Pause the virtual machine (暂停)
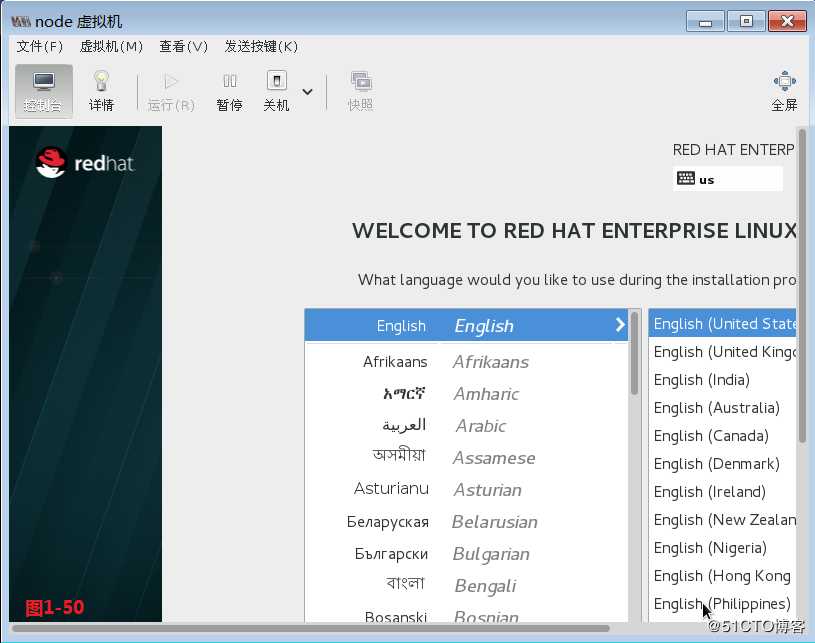 click(x=229, y=91)
